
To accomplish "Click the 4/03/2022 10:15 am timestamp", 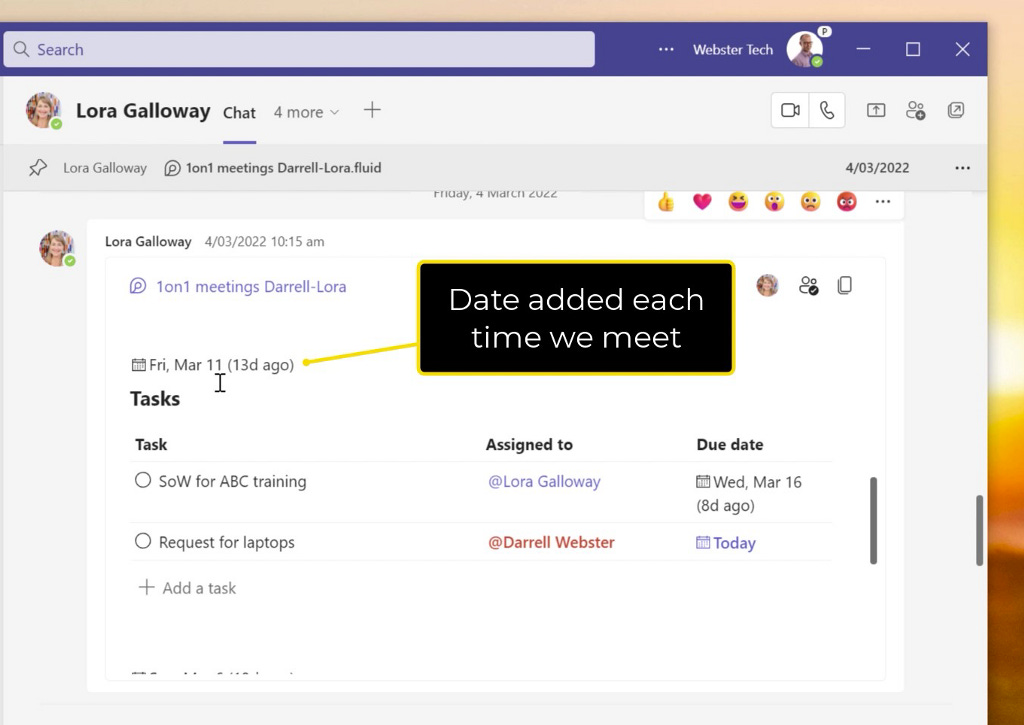I will click(x=264, y=242).
